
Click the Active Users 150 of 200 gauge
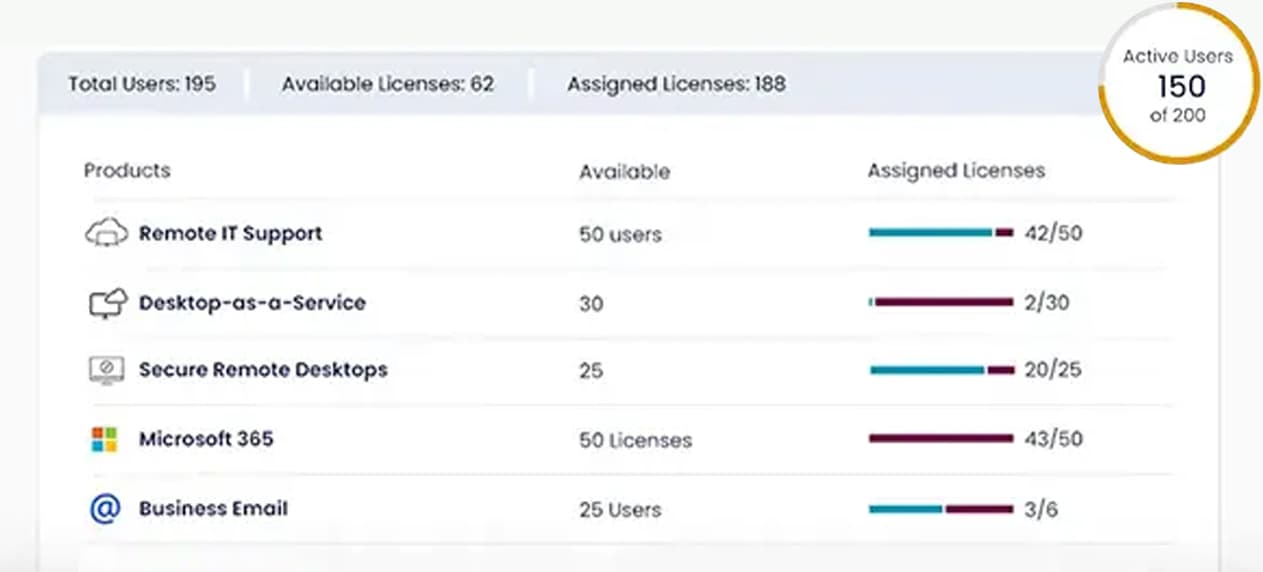click(x=1178, y=86)
